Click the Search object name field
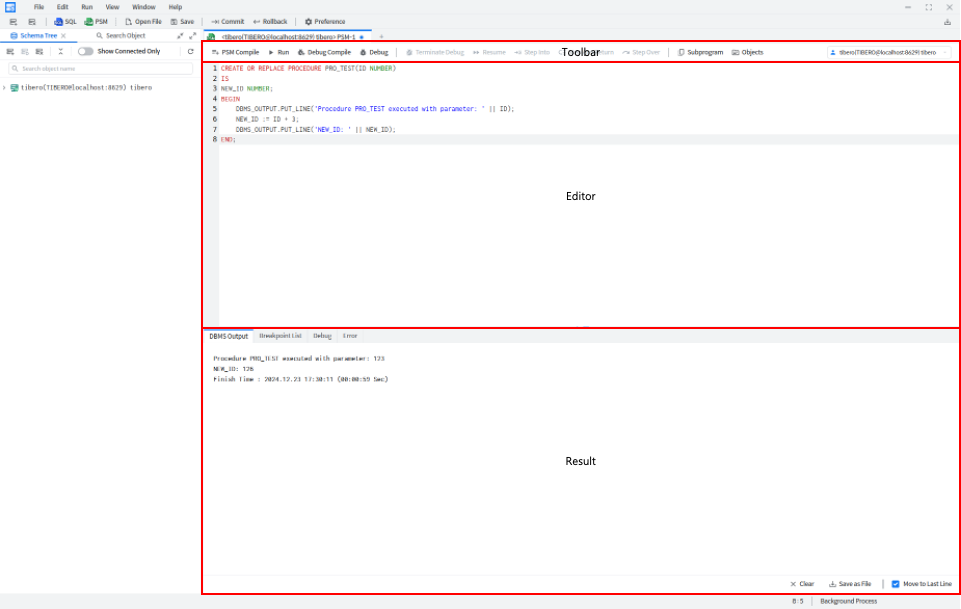Viewport: 961px width, 609px height. point(100,68)
